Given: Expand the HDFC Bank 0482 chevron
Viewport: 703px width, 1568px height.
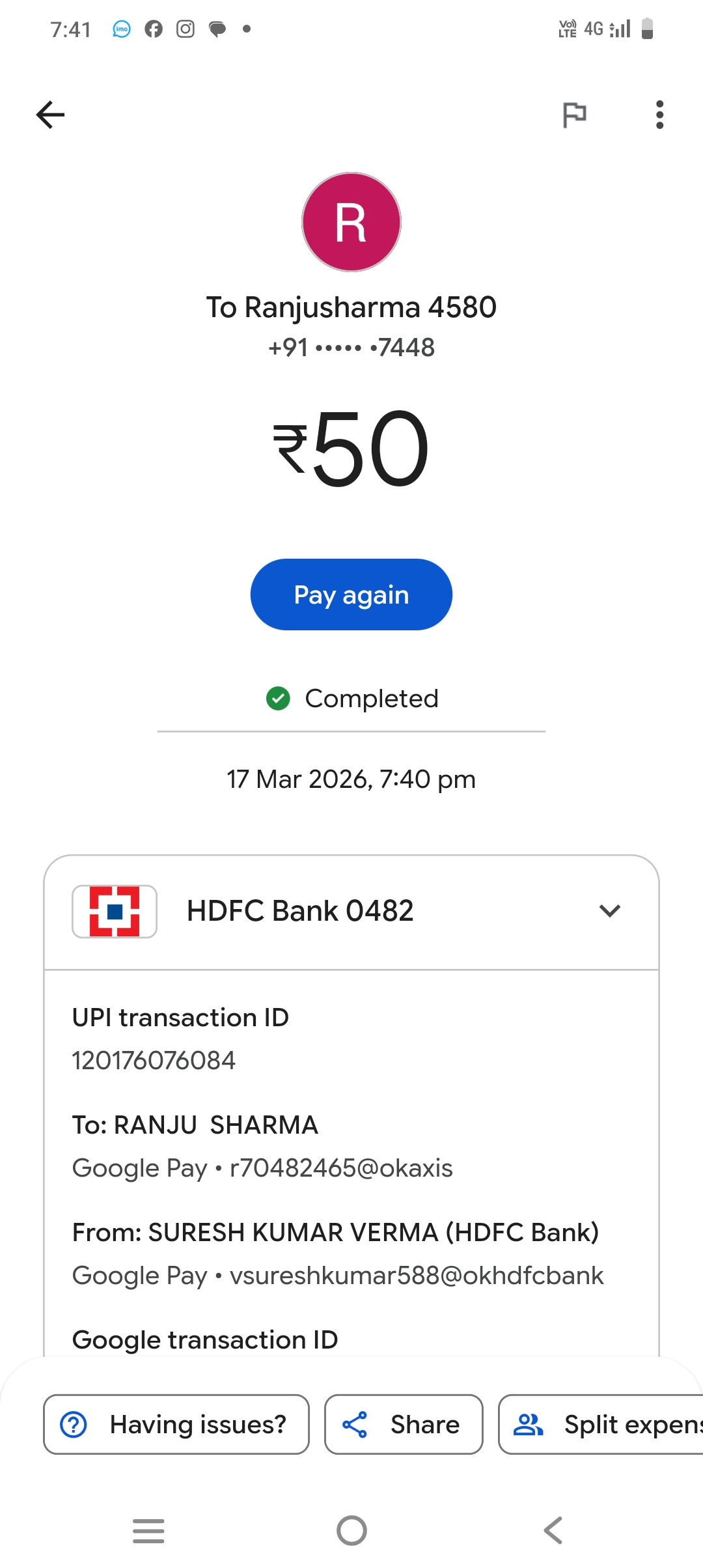Looking at the screenshot, I should [609, 910].
